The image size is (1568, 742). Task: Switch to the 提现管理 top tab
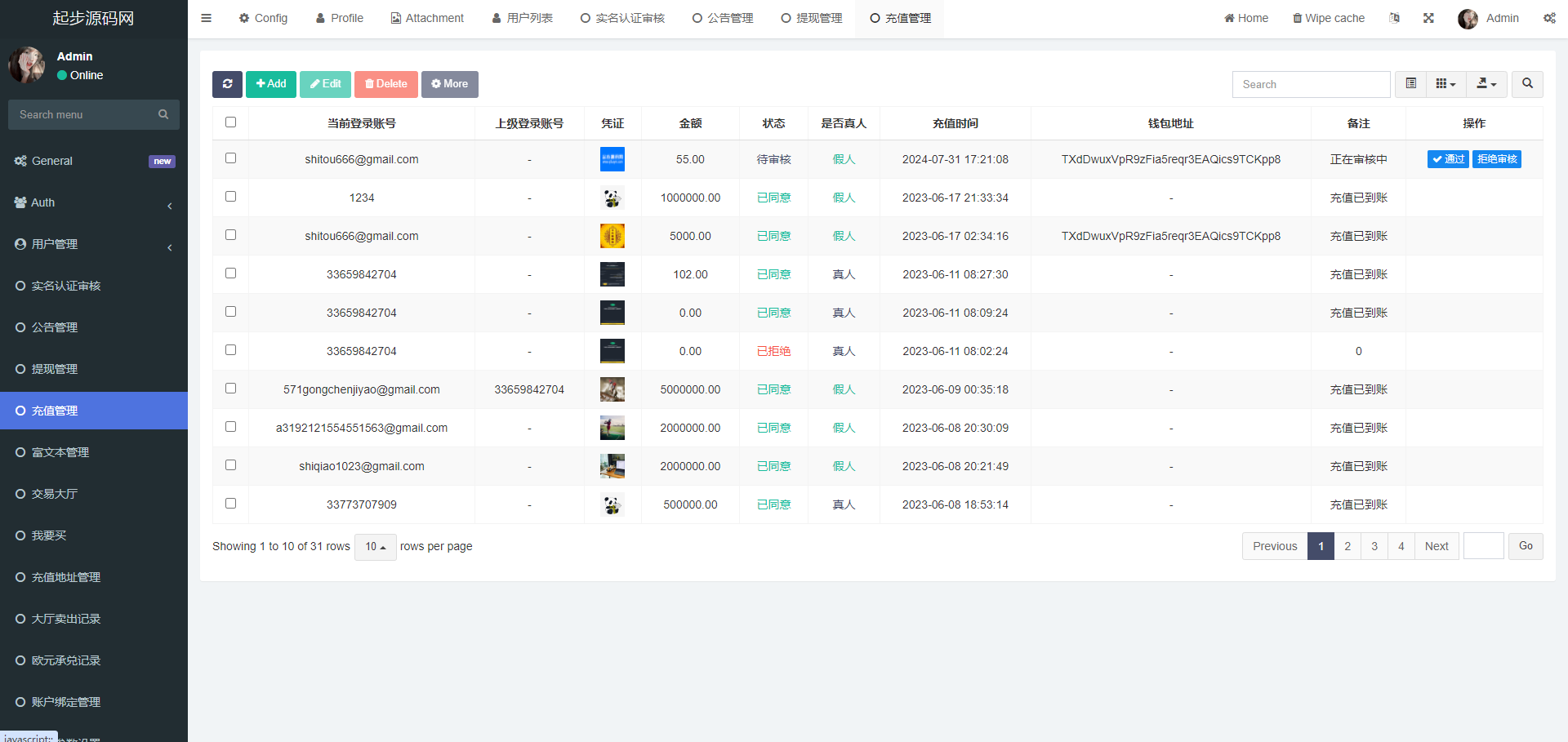click(x=811, y=18)
